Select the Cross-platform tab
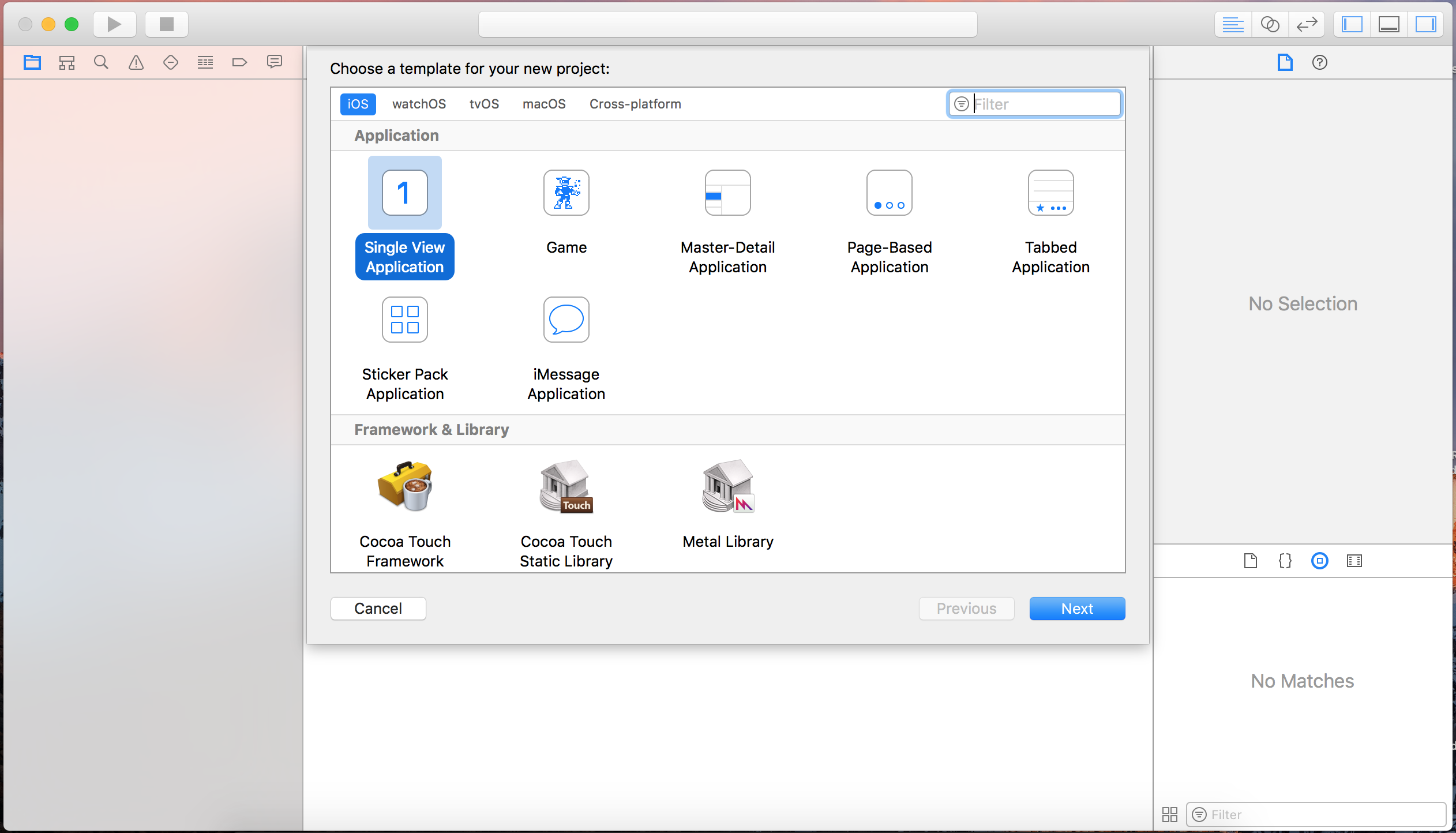 [x=635, y=104]
